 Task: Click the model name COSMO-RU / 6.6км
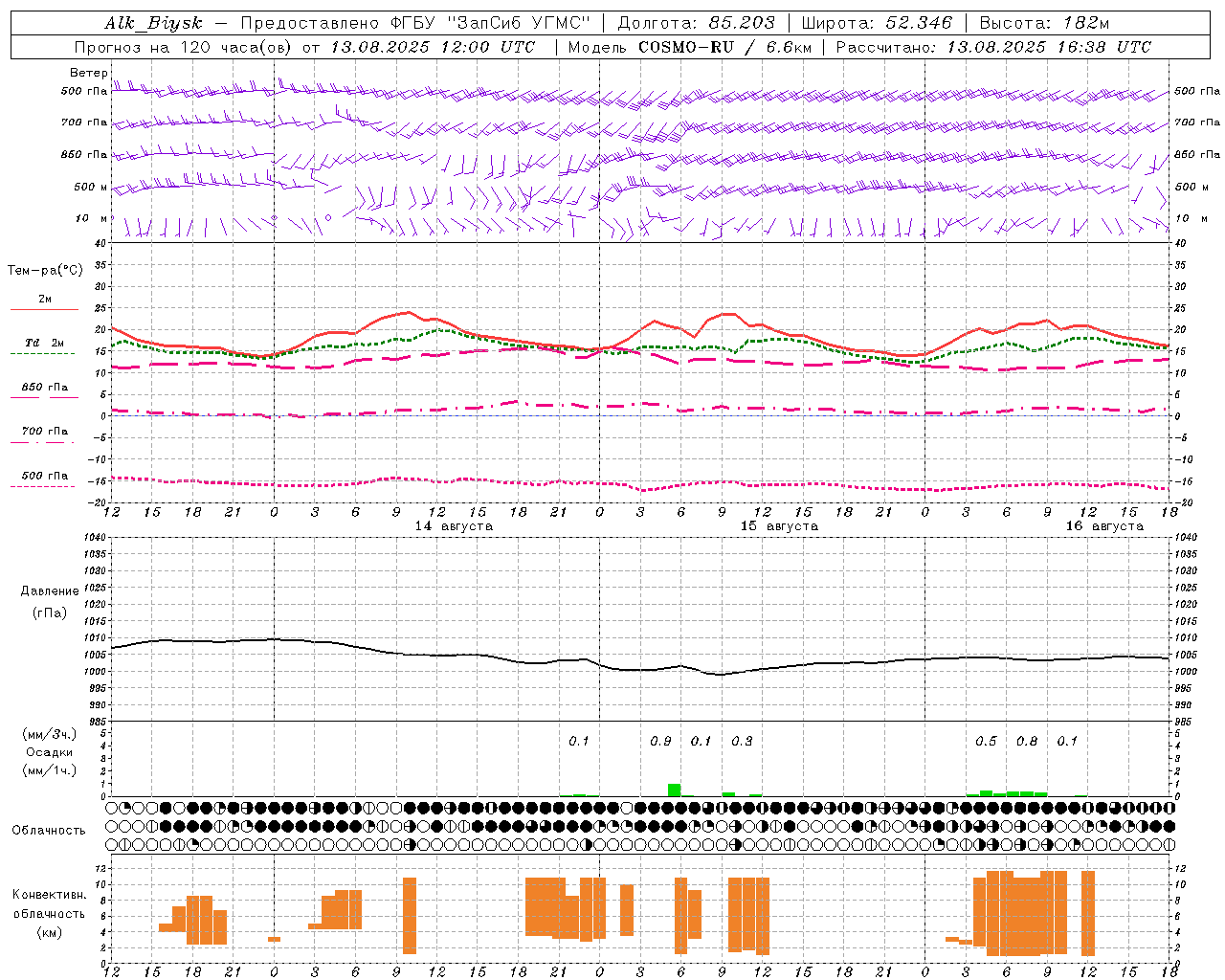click(725, 47)
